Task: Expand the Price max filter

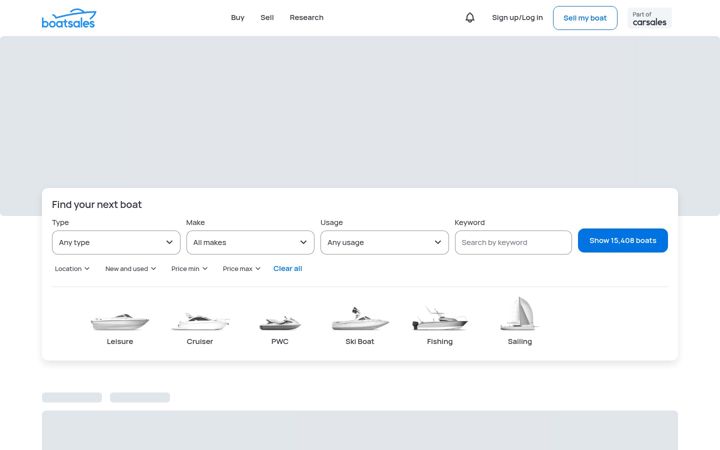Action: pyautogui.click(x=242, y=269)
